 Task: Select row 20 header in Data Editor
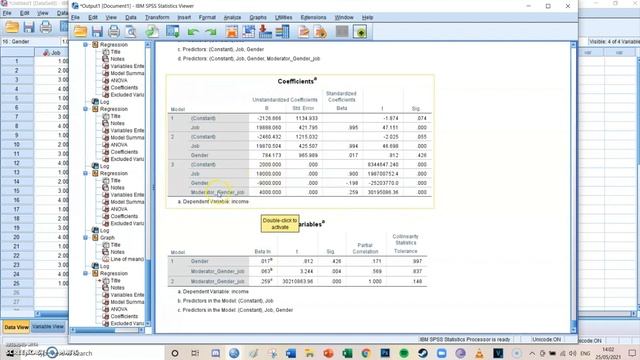click(x=17, y=237)
